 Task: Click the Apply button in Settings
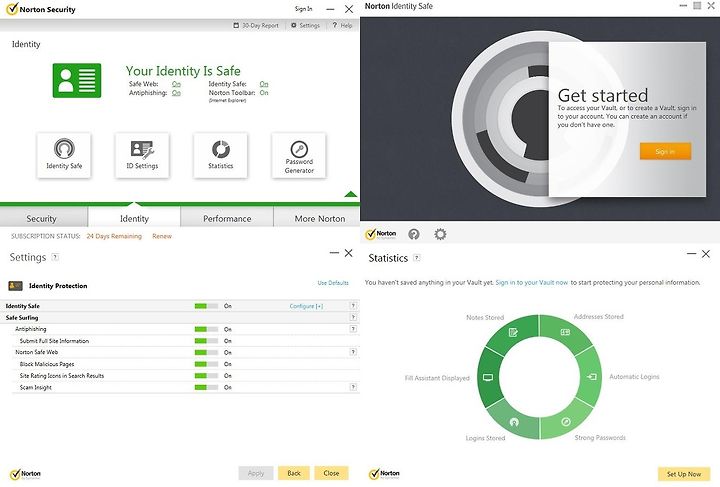click(x=256, y=473)
